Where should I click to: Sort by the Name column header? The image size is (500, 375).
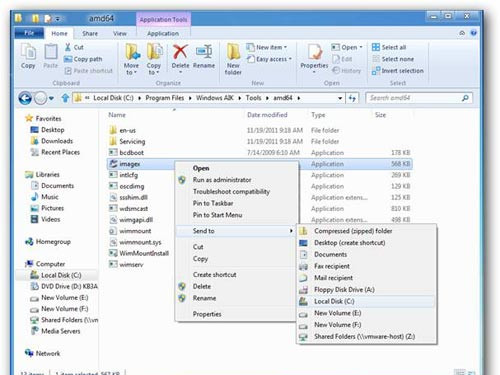(x=117, y=115)
